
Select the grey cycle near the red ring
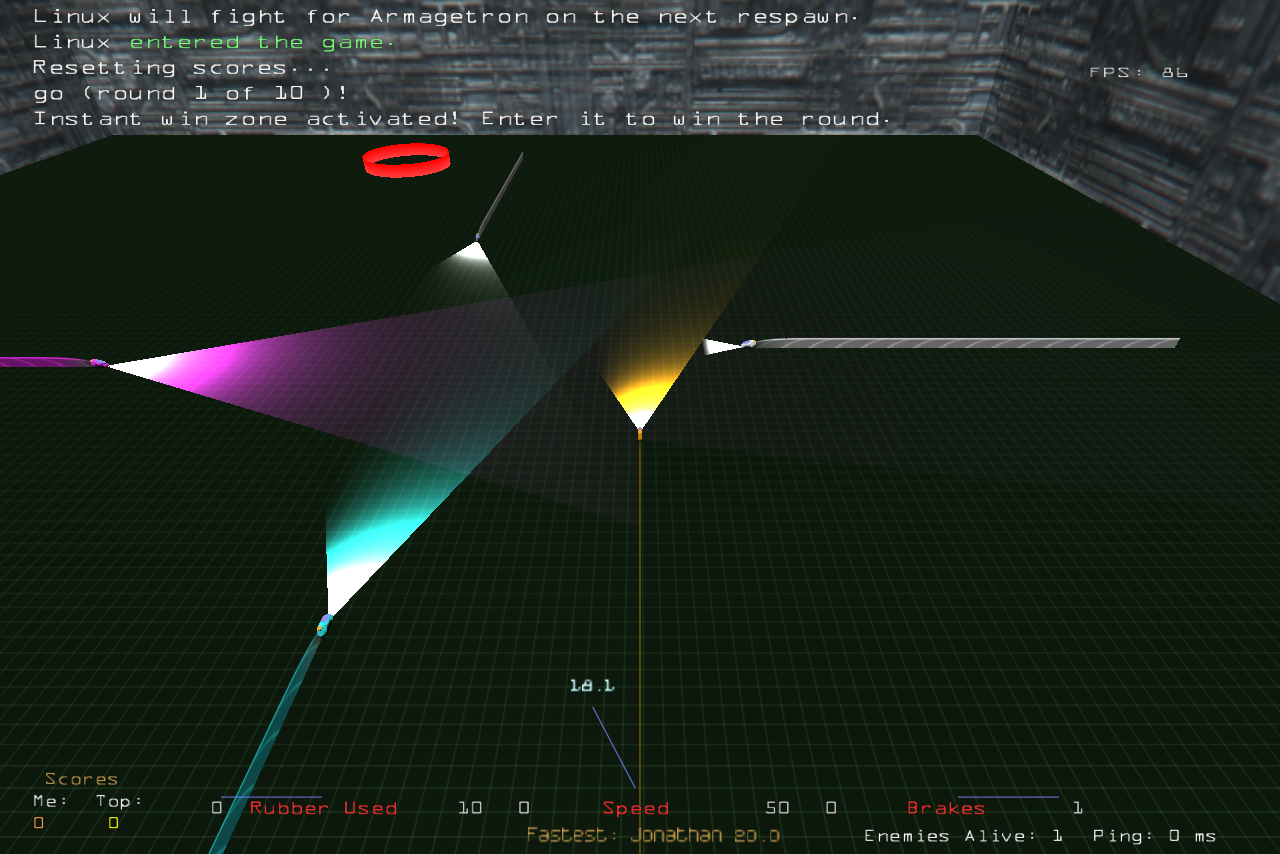(x=478, y=236)
